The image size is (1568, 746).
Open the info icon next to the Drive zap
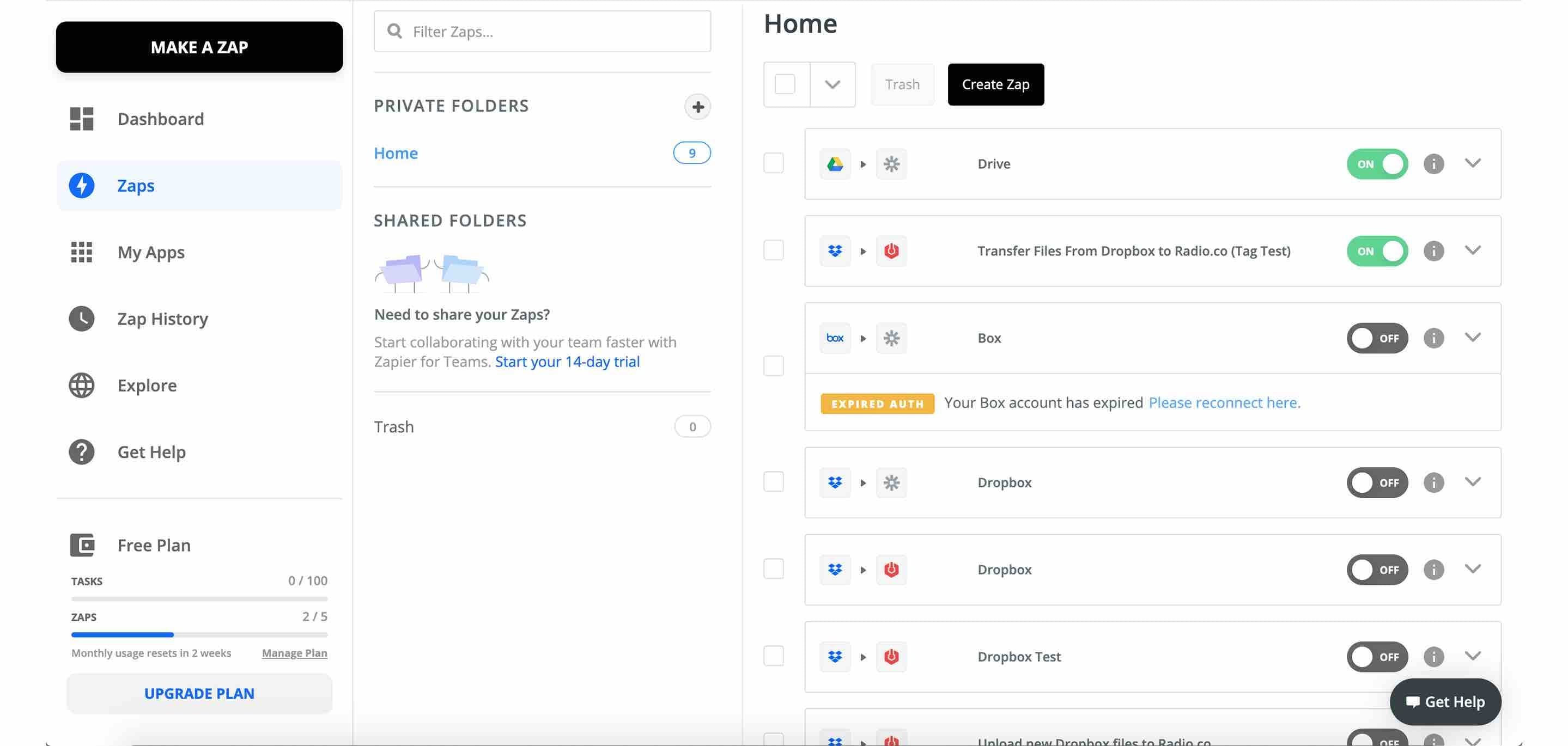pos(1433,164)
